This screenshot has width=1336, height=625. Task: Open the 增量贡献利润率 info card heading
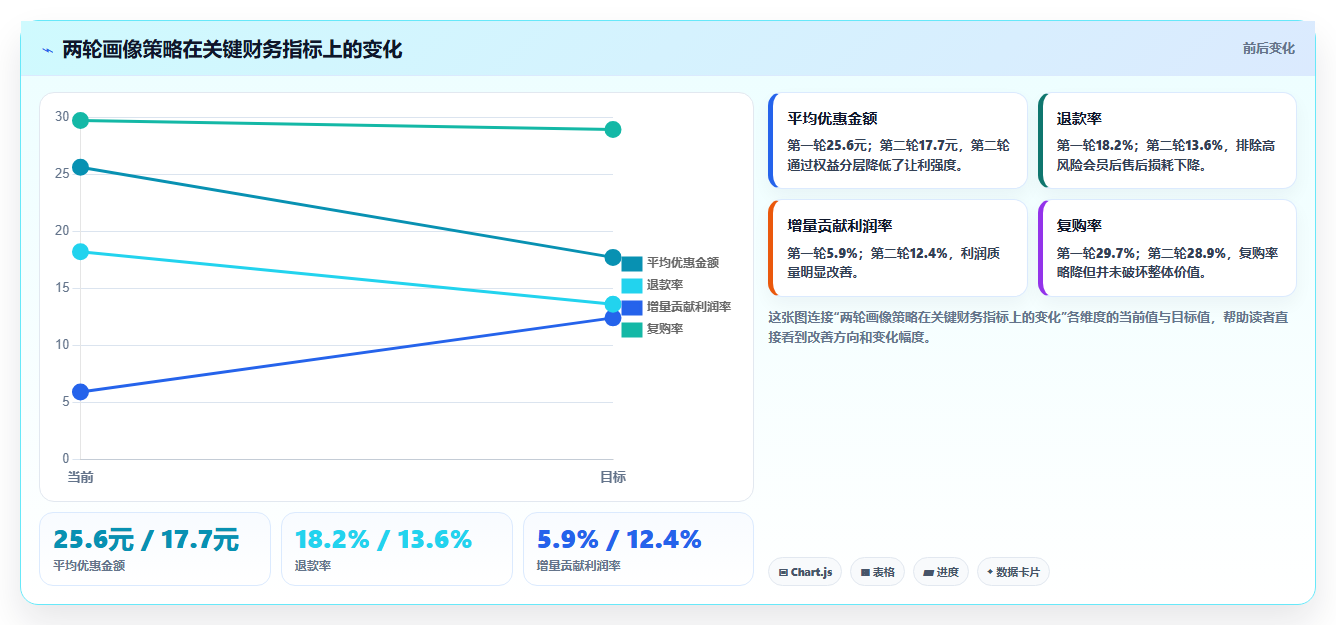tap(840, 225)
